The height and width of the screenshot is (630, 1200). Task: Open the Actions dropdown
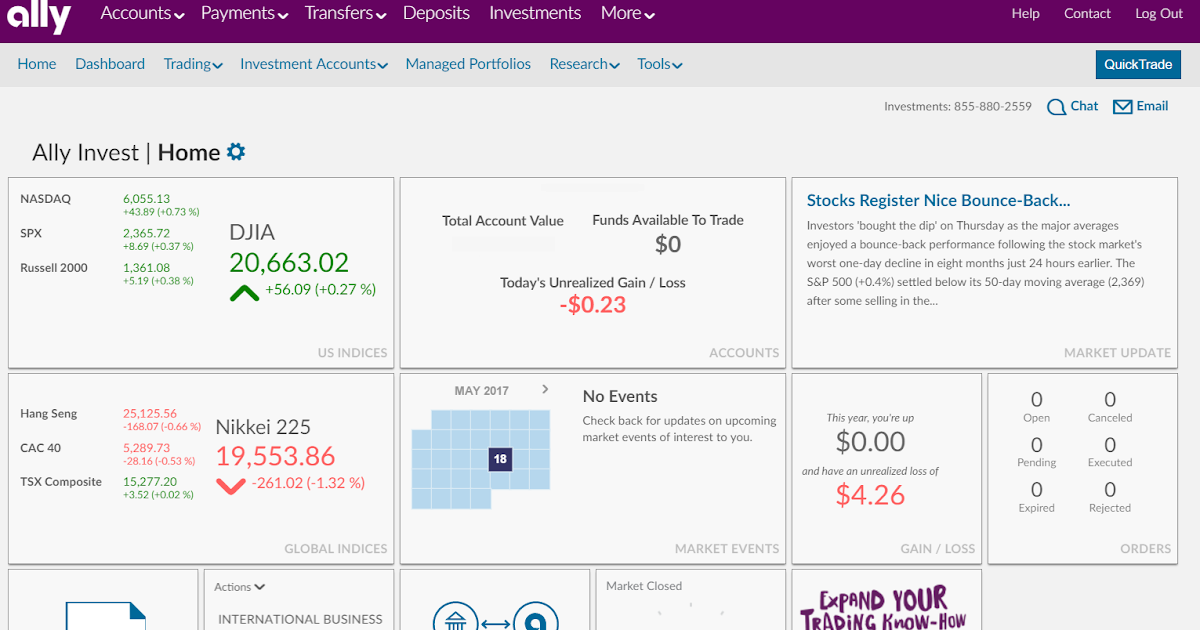240,587
